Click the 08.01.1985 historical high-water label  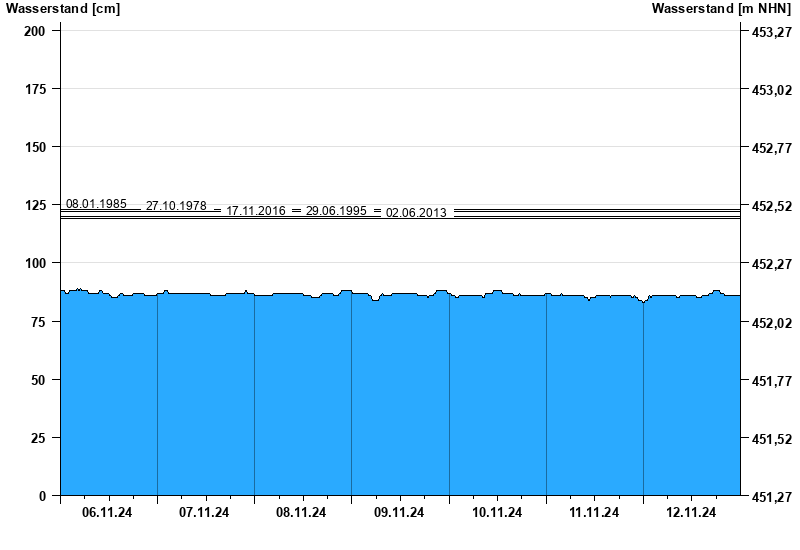coord(96,204)
